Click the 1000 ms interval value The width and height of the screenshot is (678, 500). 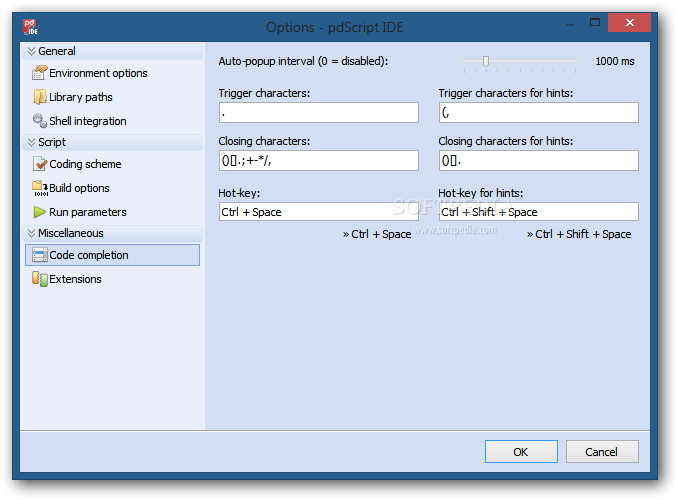pos(614,61)
